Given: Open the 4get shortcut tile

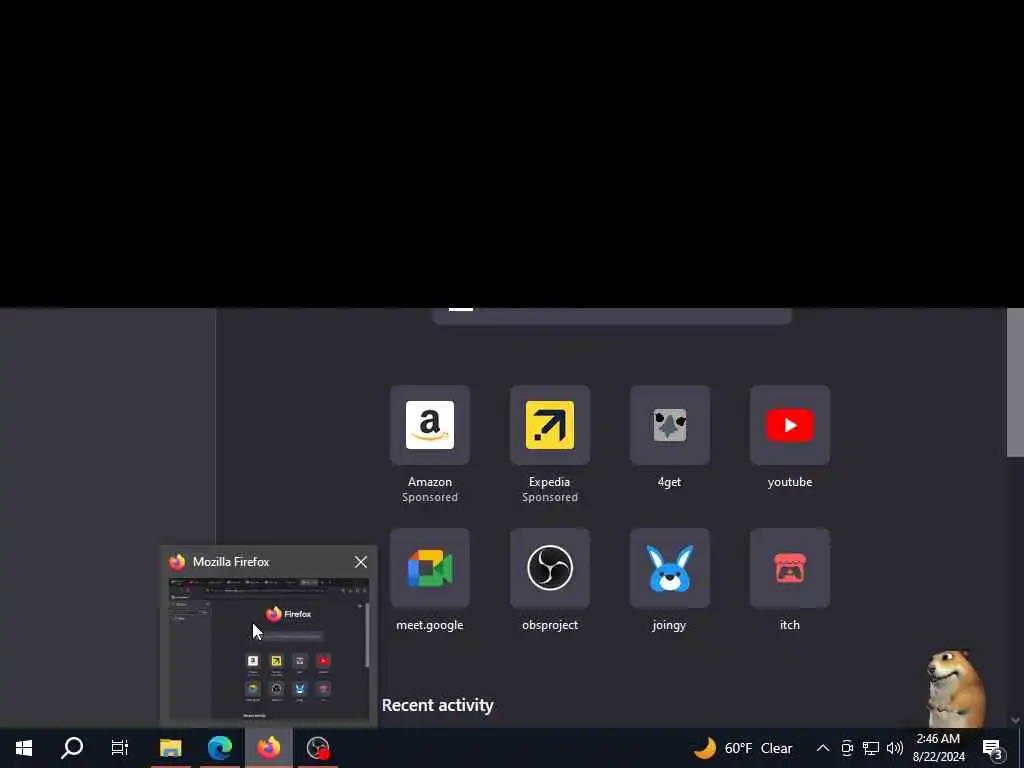Looking at the screenshot, I should tap(669, 425).
